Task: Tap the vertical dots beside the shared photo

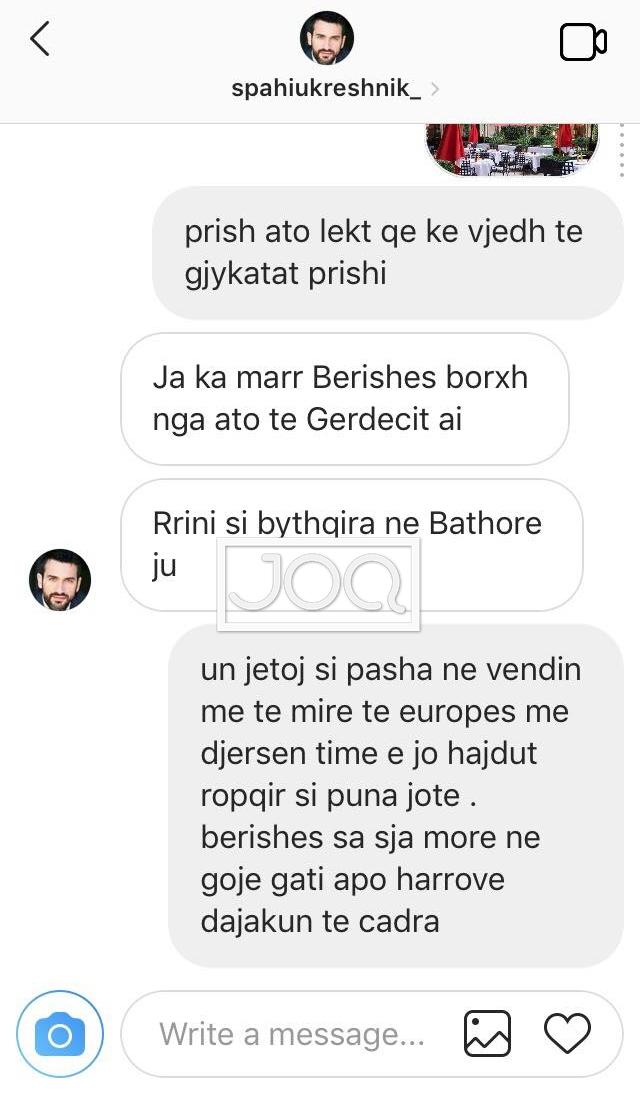Action: (621, 150)
